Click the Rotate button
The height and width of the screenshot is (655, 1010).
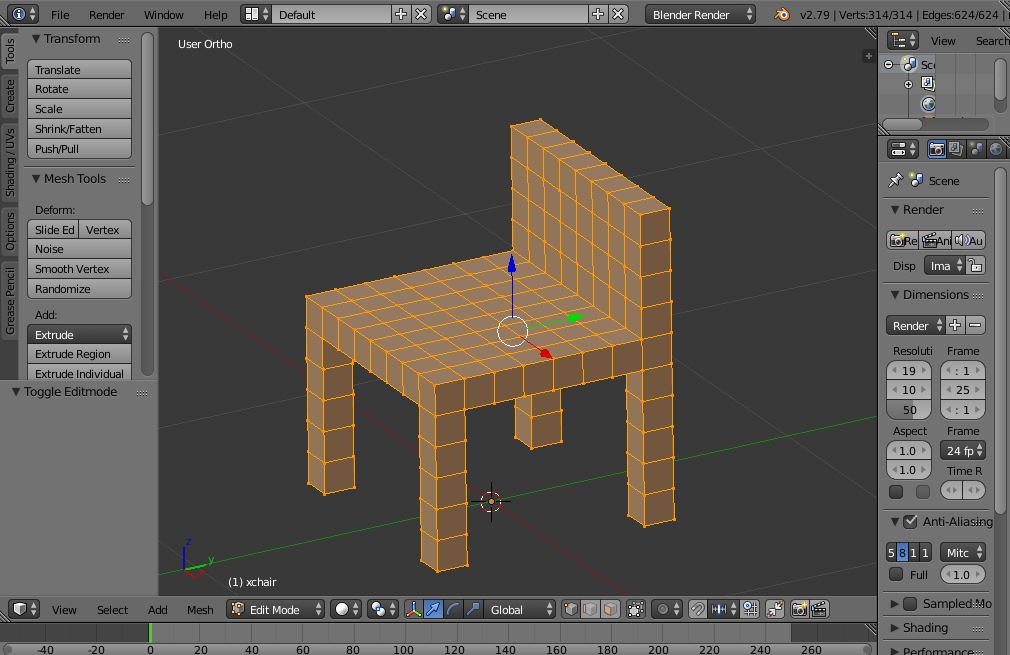(x=79, y=89)
